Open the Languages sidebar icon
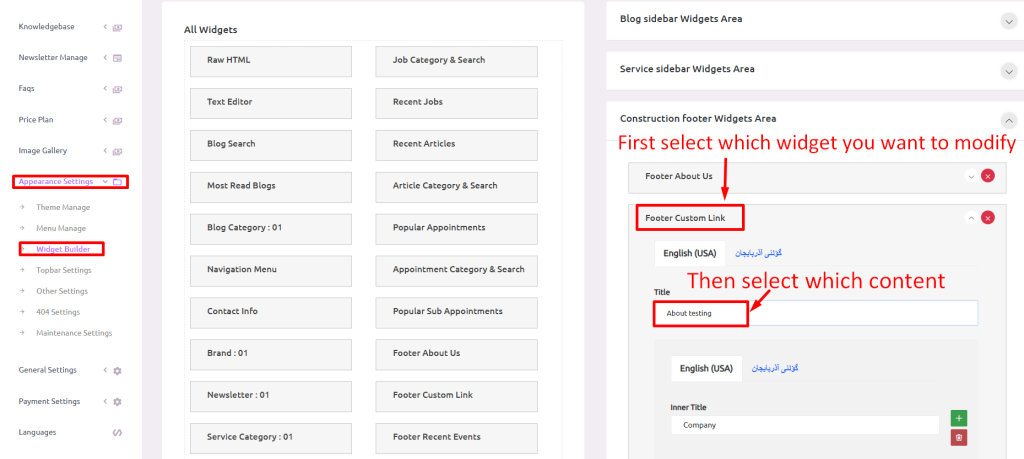1024x459 pixels. click(118, 432)
